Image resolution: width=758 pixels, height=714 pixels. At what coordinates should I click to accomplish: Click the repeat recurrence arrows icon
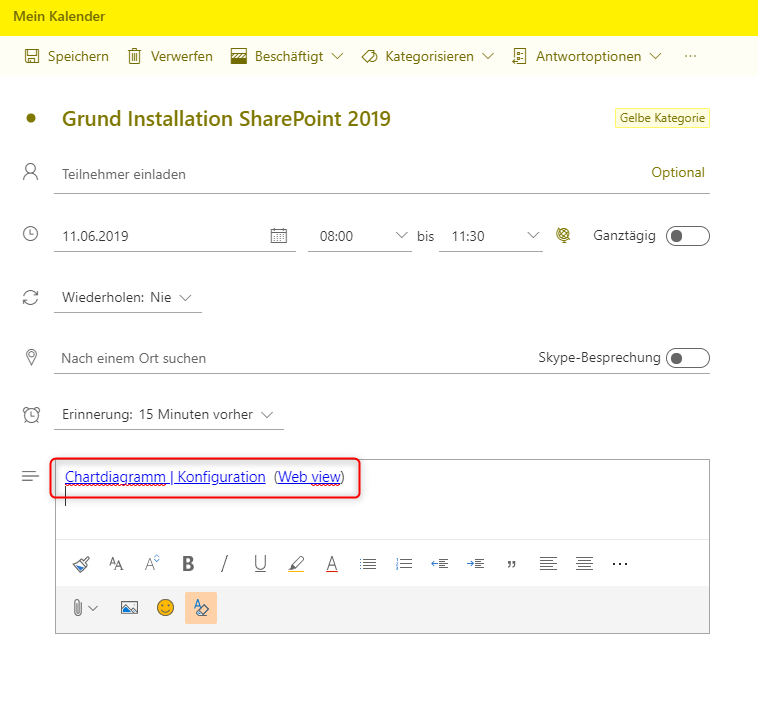[x=30, y=297]
